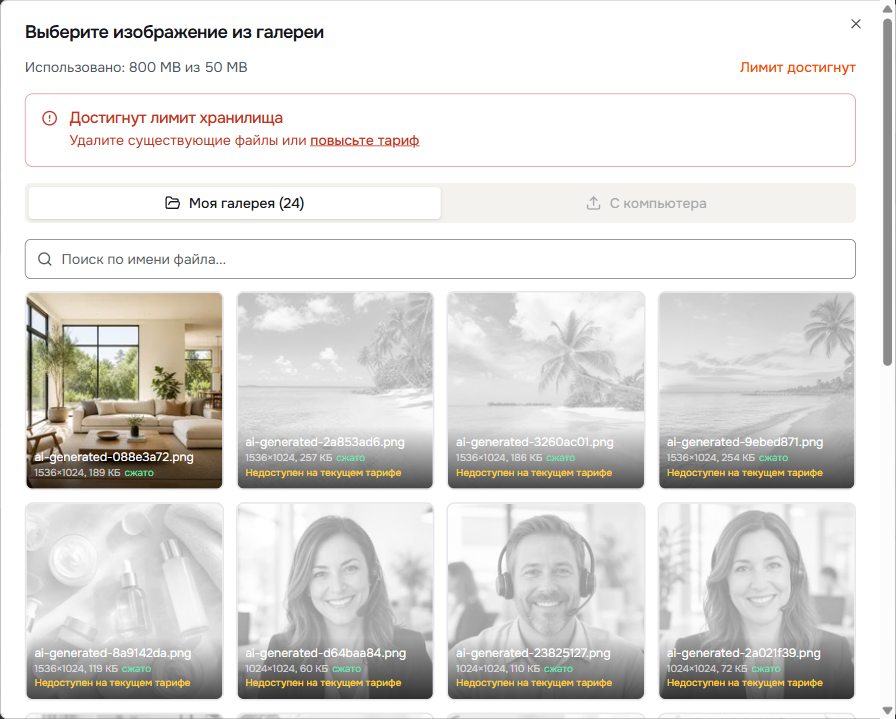
Task: Focus the «Поиск по имени файла...» search field
Action: 440,259
